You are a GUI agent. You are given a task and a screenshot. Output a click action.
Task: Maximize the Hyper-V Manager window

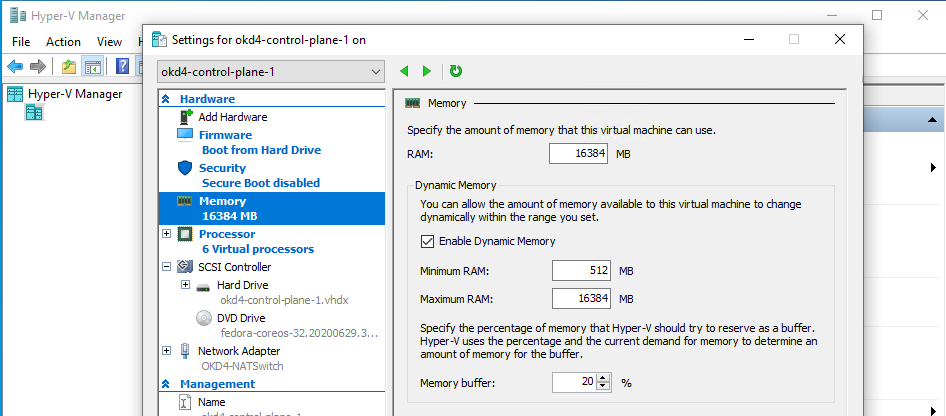click(877, 16)
